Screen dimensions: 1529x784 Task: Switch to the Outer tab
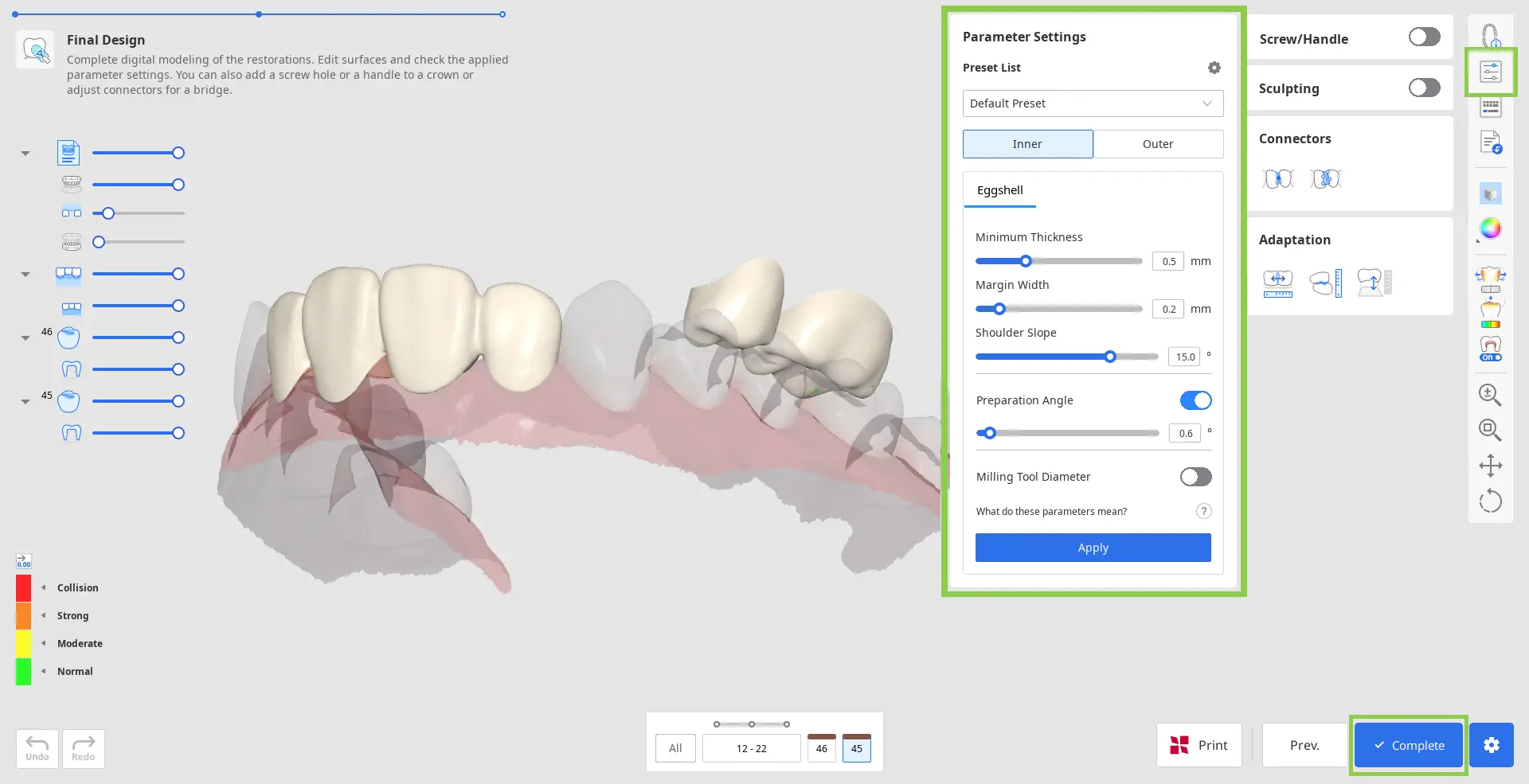(1158, 144)
